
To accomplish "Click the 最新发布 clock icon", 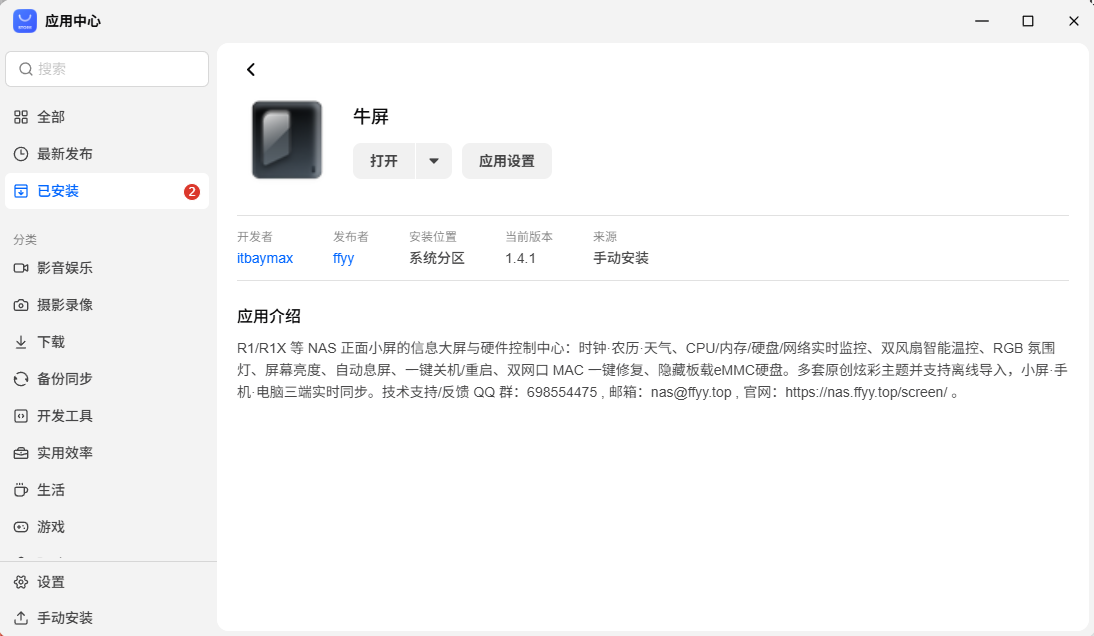I will 21,154.
